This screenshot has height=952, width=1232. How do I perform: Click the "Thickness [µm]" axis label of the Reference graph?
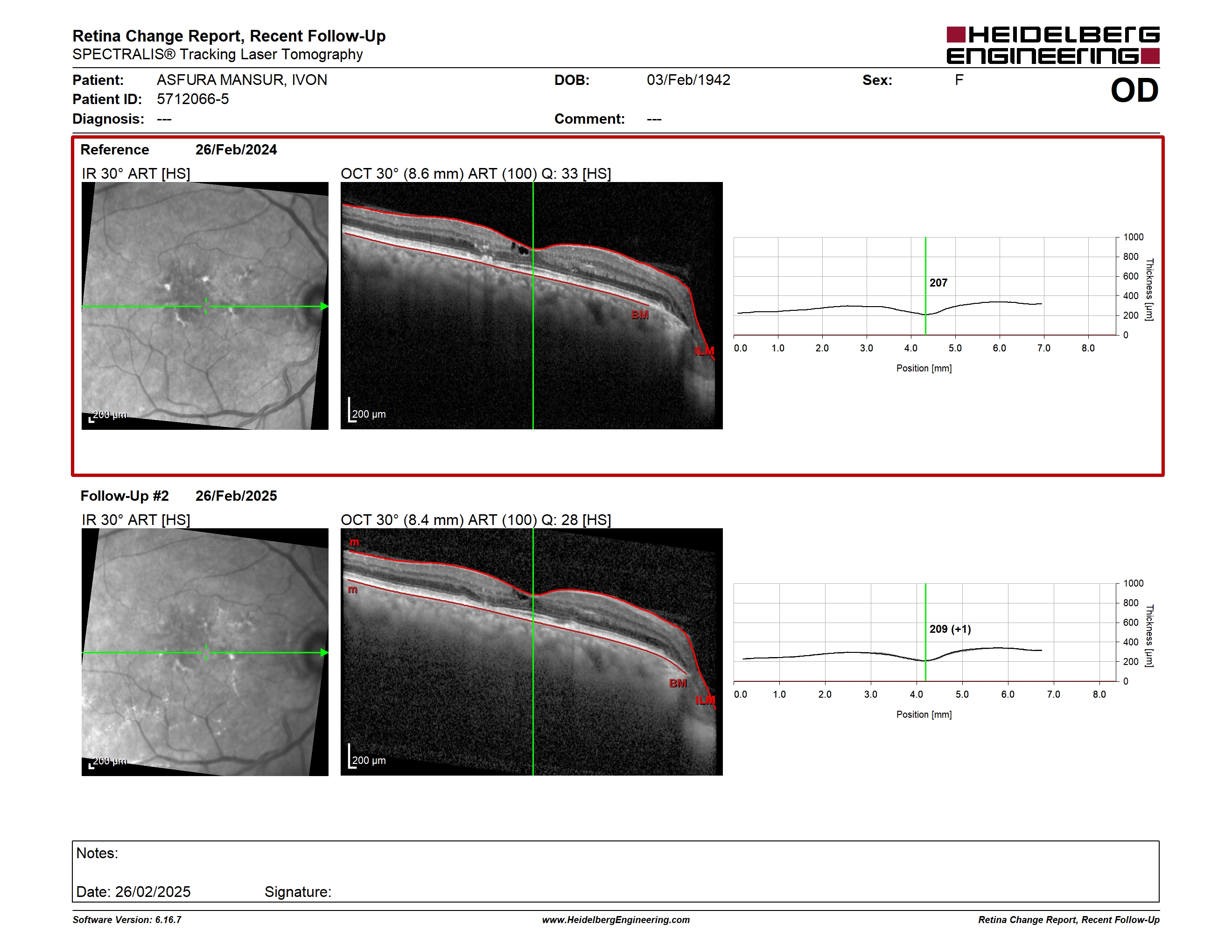[1149, 290]
